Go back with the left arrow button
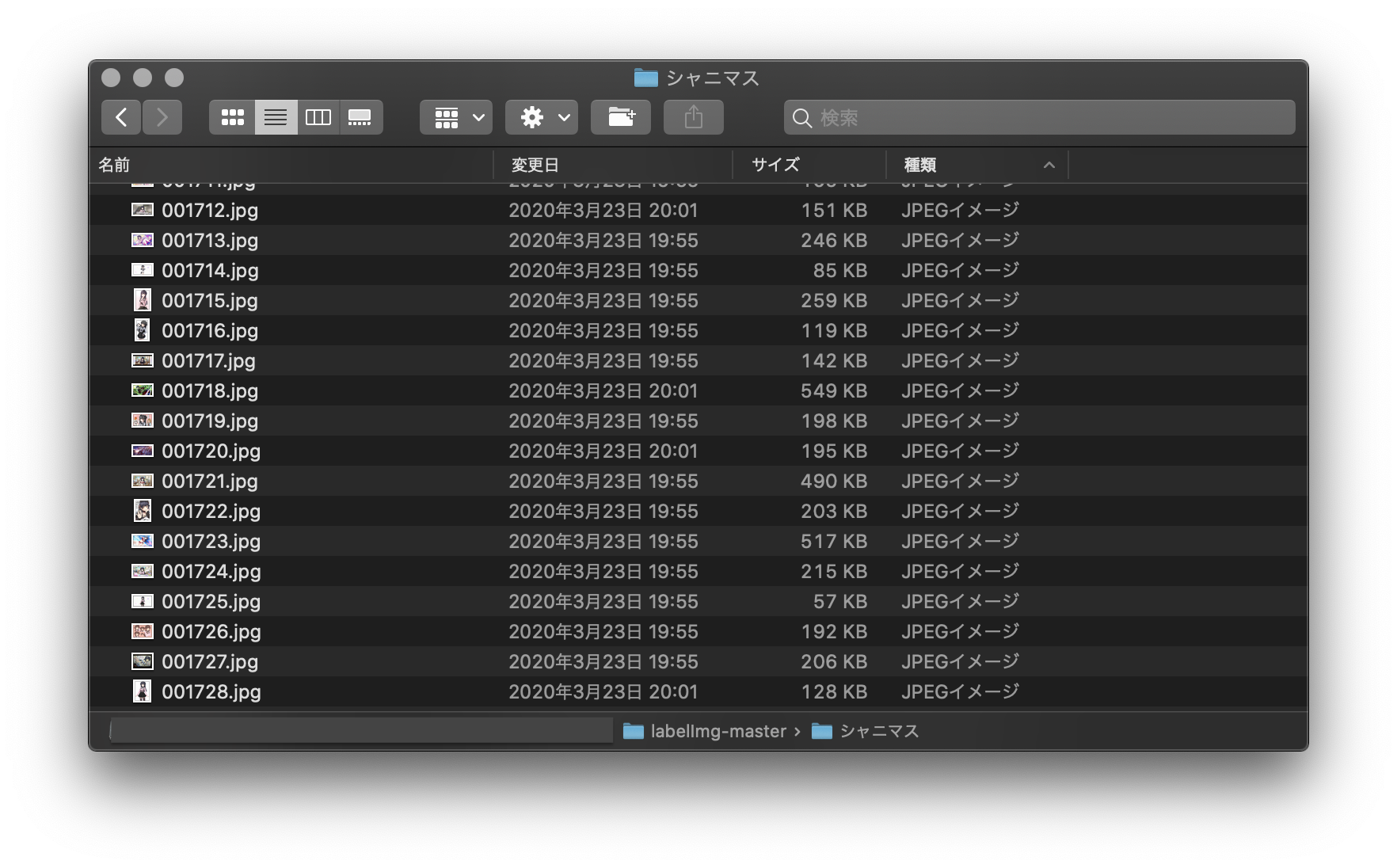 tap(121, 117)
